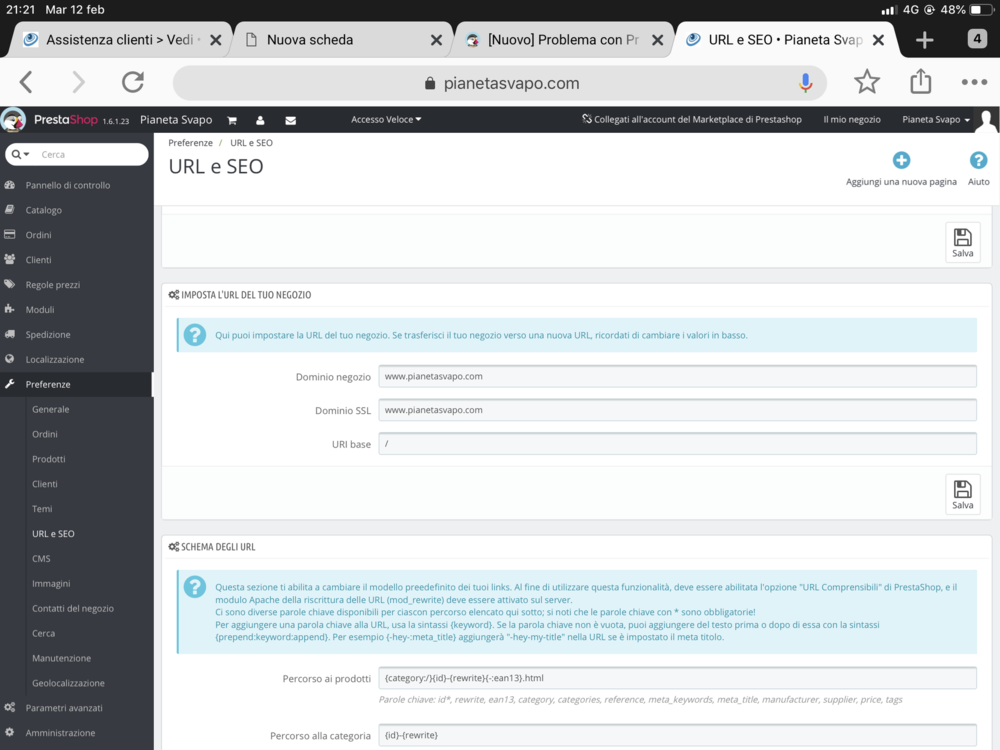Show the tab count overview button
Image resolution: width=1000 pixels, height=750 pixels.
point(977,39)
